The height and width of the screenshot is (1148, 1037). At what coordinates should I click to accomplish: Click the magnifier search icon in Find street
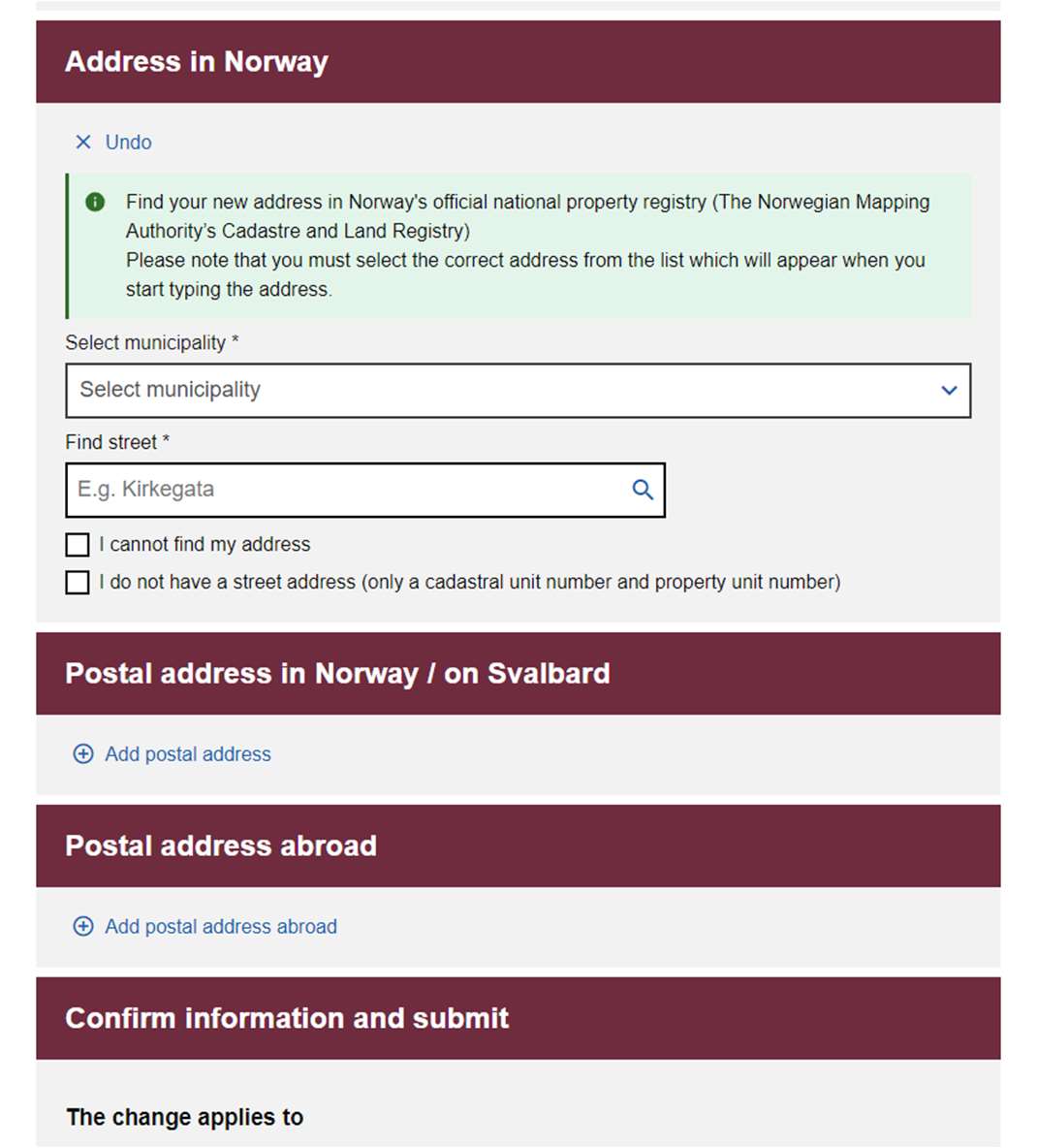pyautogui.click(x=643, y=490)
